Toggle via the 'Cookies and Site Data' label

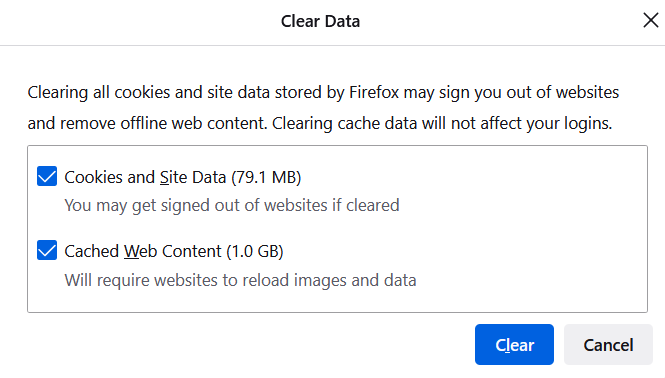(182, 177)
